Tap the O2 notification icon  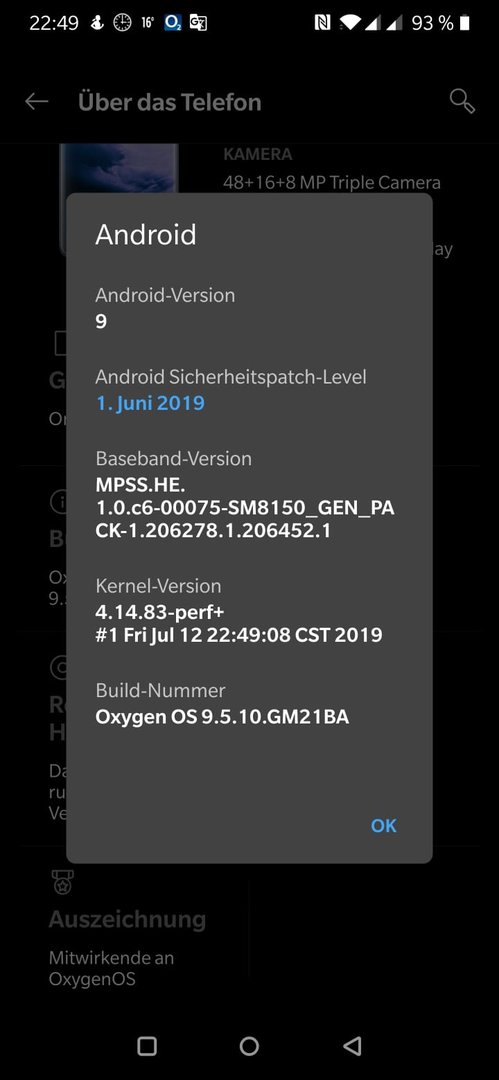pyautogui.click(x=172, y=23)
